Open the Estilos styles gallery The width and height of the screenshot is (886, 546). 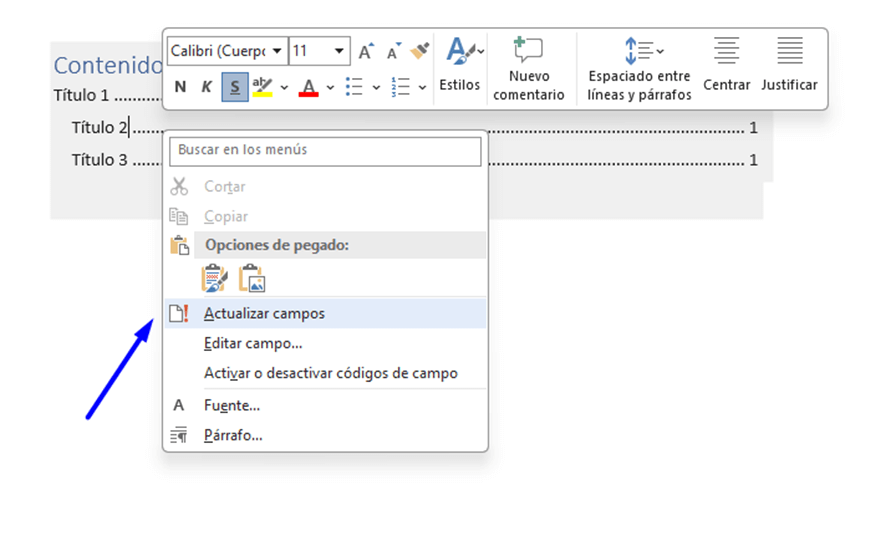pos(460,65)
